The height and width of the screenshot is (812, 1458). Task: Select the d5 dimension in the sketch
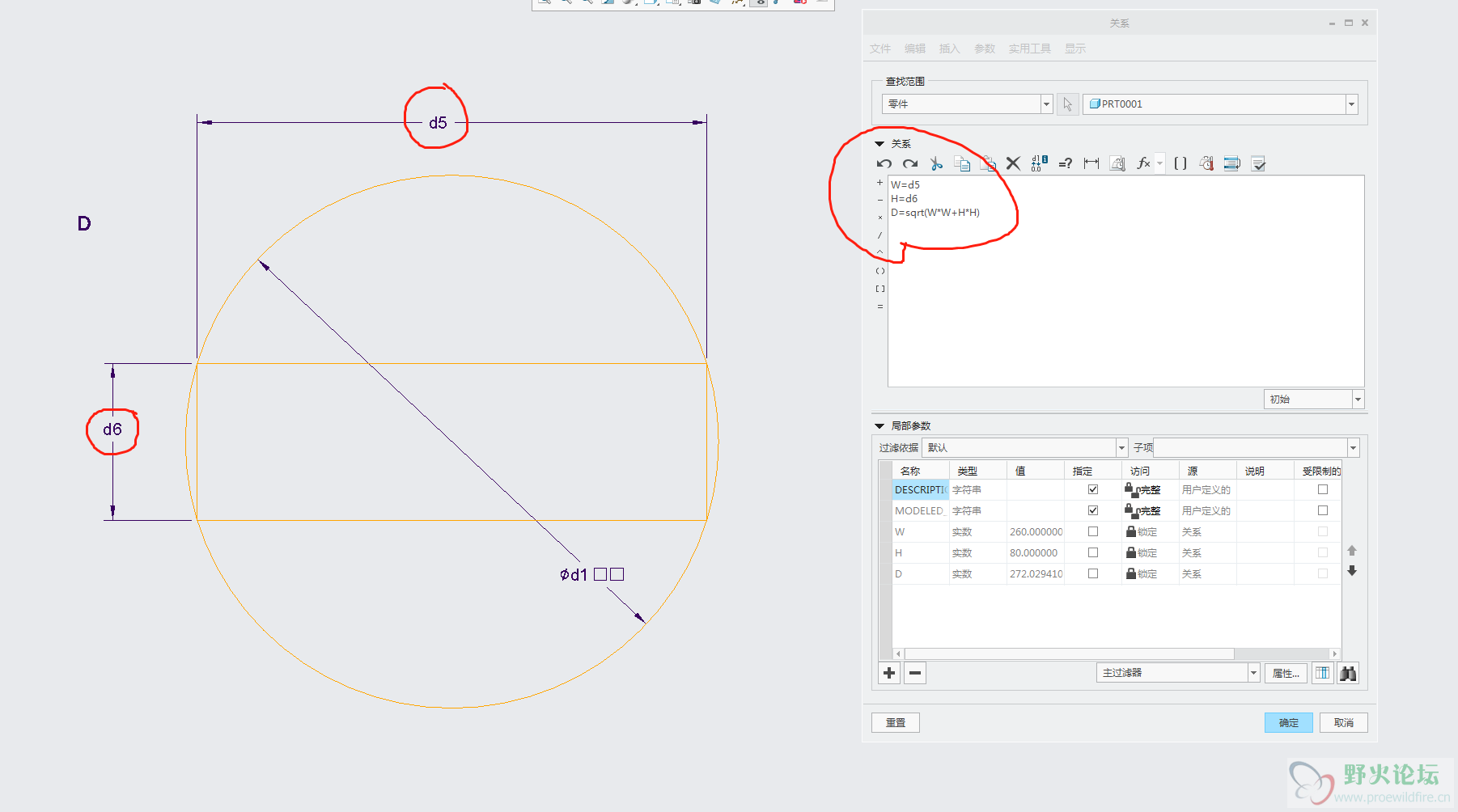(x=438, y=123)
